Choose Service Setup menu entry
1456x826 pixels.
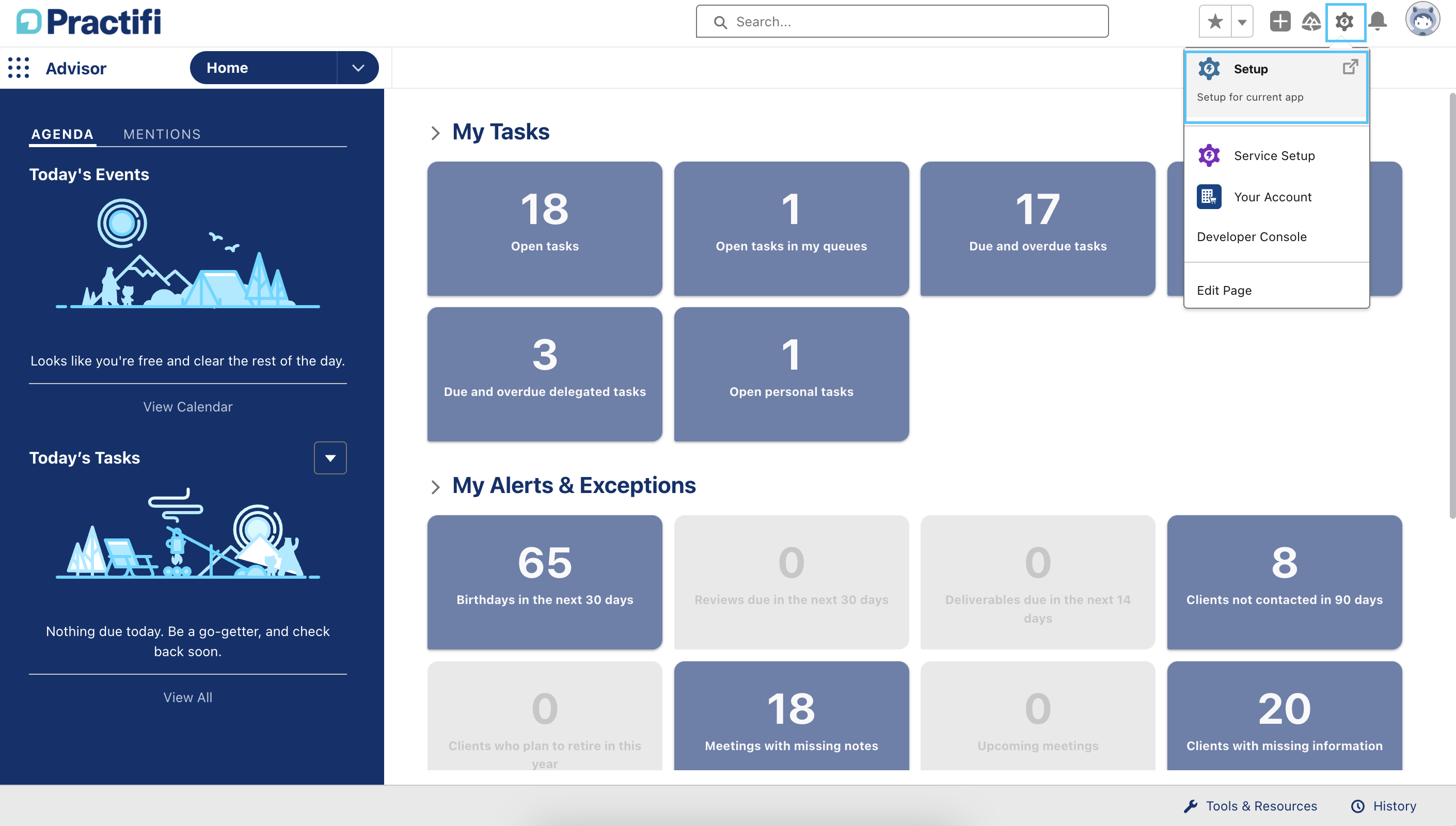[x=1276, y=155]
